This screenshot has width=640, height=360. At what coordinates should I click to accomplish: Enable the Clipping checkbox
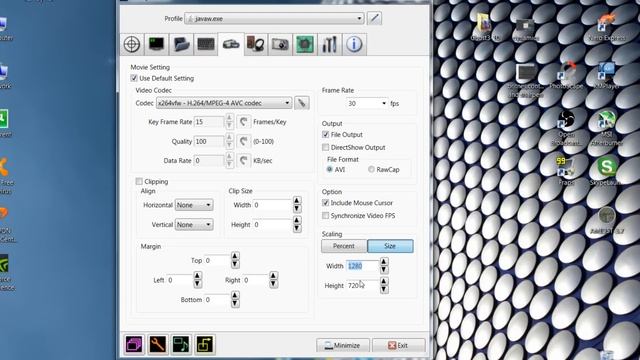[139, 181]
